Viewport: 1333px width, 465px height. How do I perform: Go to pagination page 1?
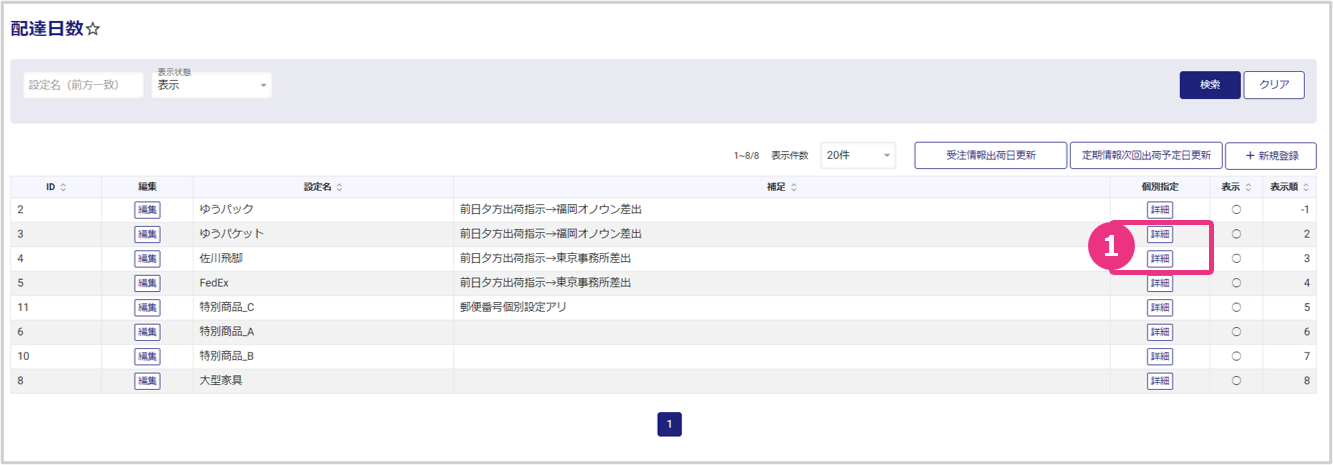[669, 425]
